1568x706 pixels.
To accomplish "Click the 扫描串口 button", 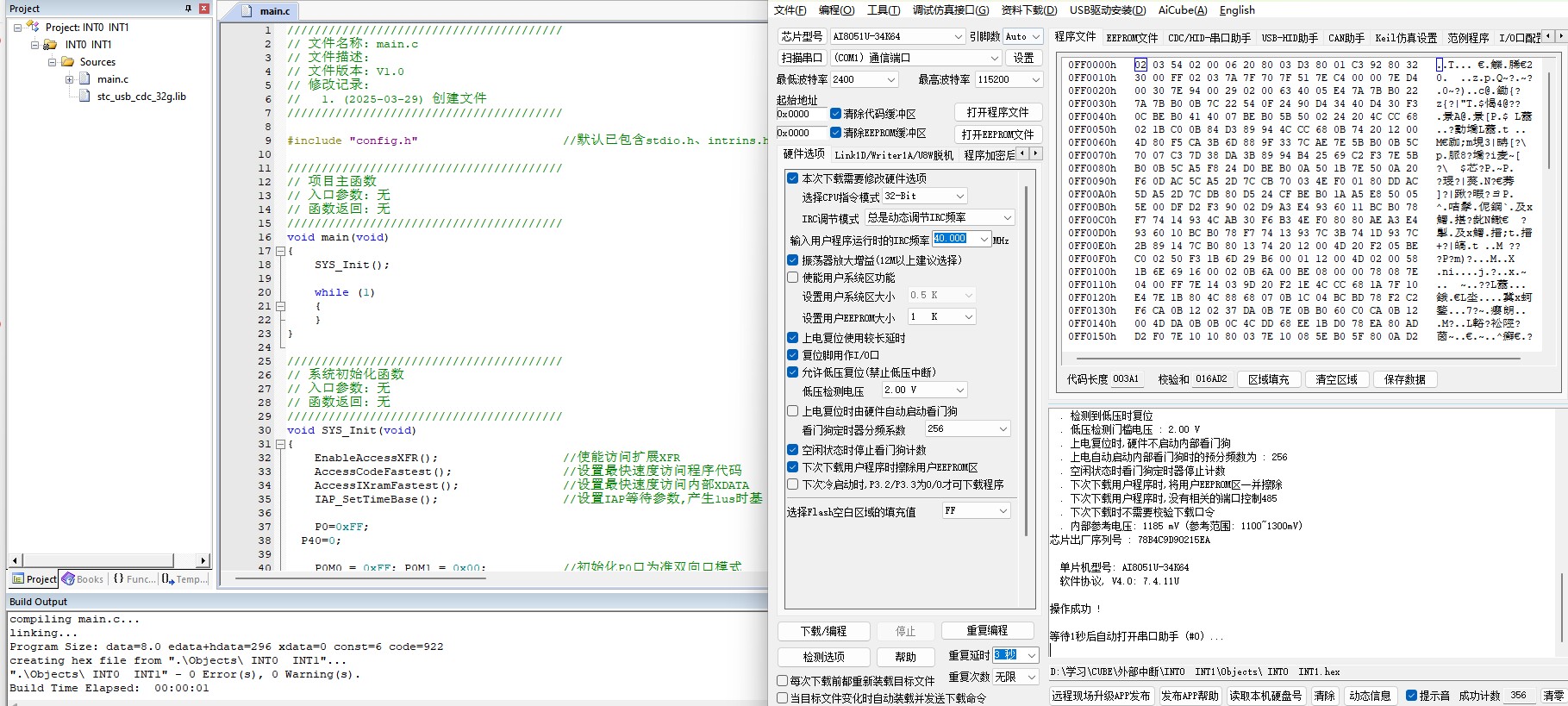I will (801, 58).
